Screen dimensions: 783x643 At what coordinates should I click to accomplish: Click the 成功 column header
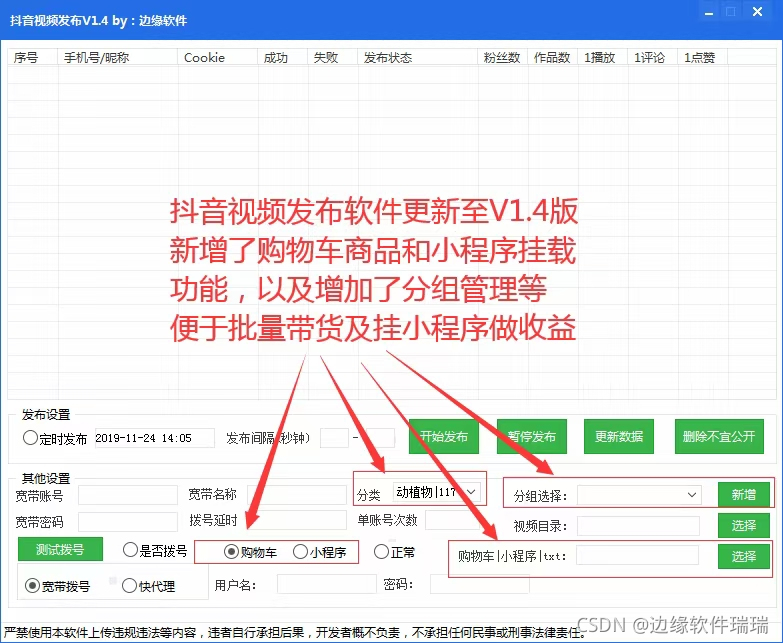click(283, 57)
